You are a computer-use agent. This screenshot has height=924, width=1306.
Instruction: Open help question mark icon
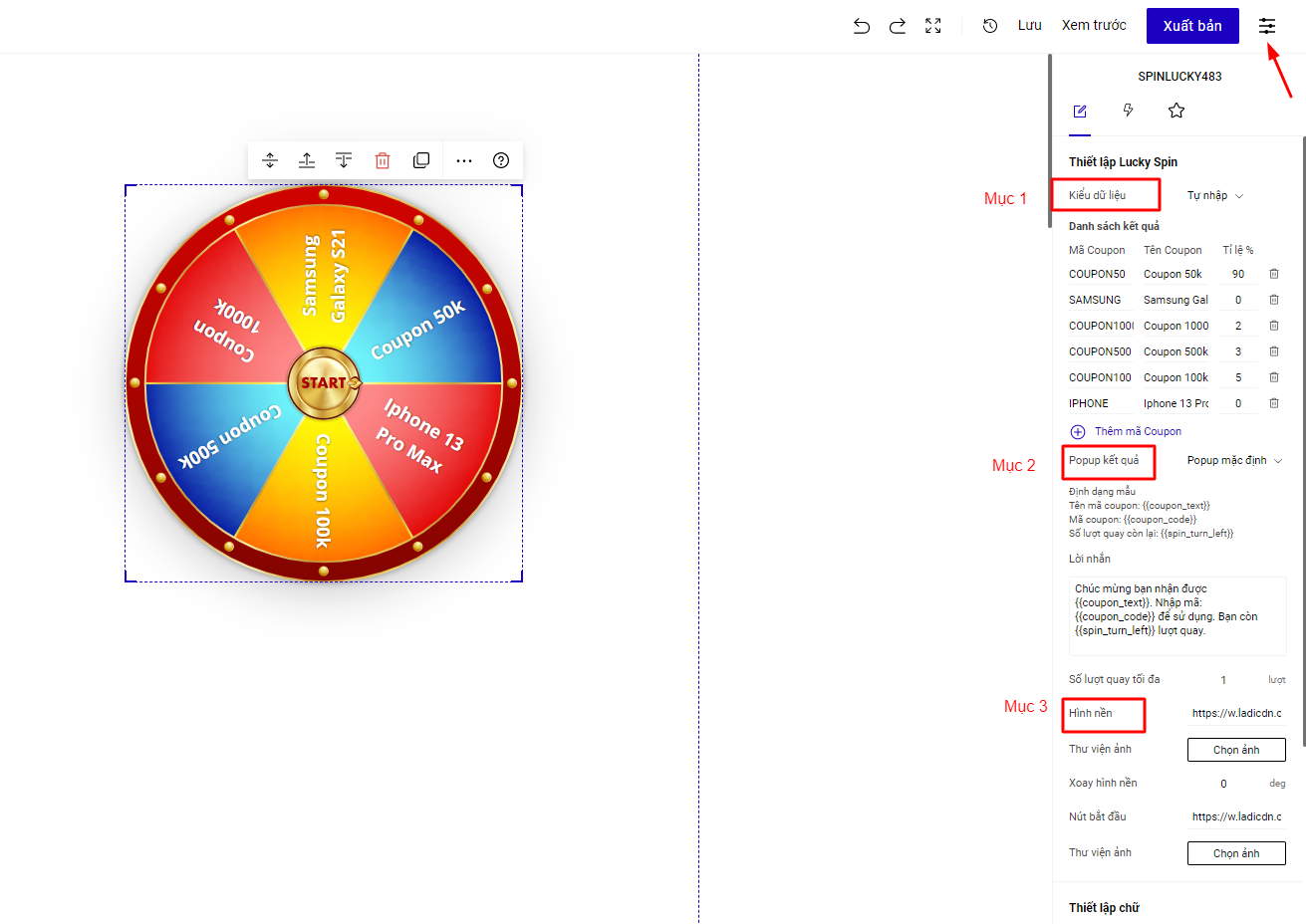[x=501, y=160]
